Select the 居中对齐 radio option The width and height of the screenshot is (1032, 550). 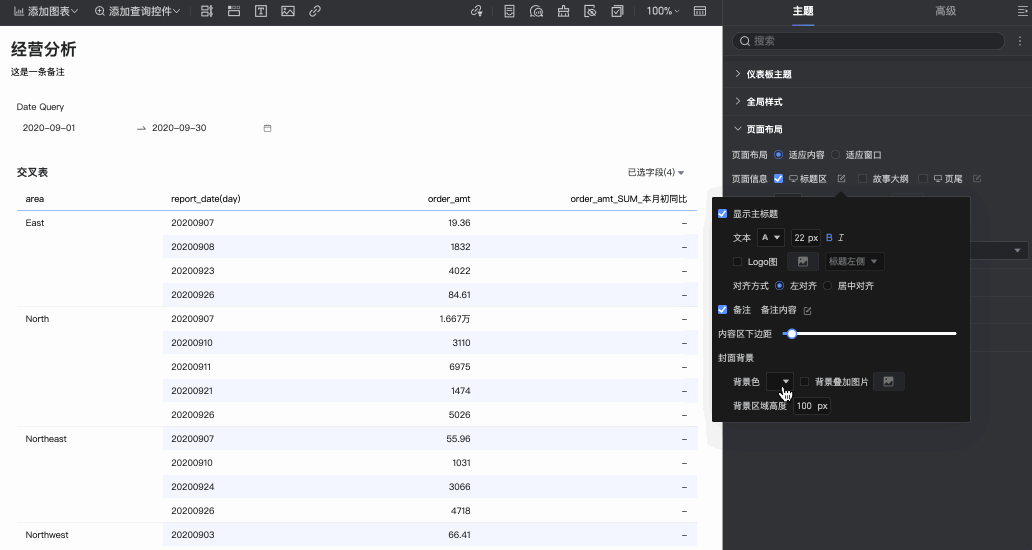coord(827,286)
